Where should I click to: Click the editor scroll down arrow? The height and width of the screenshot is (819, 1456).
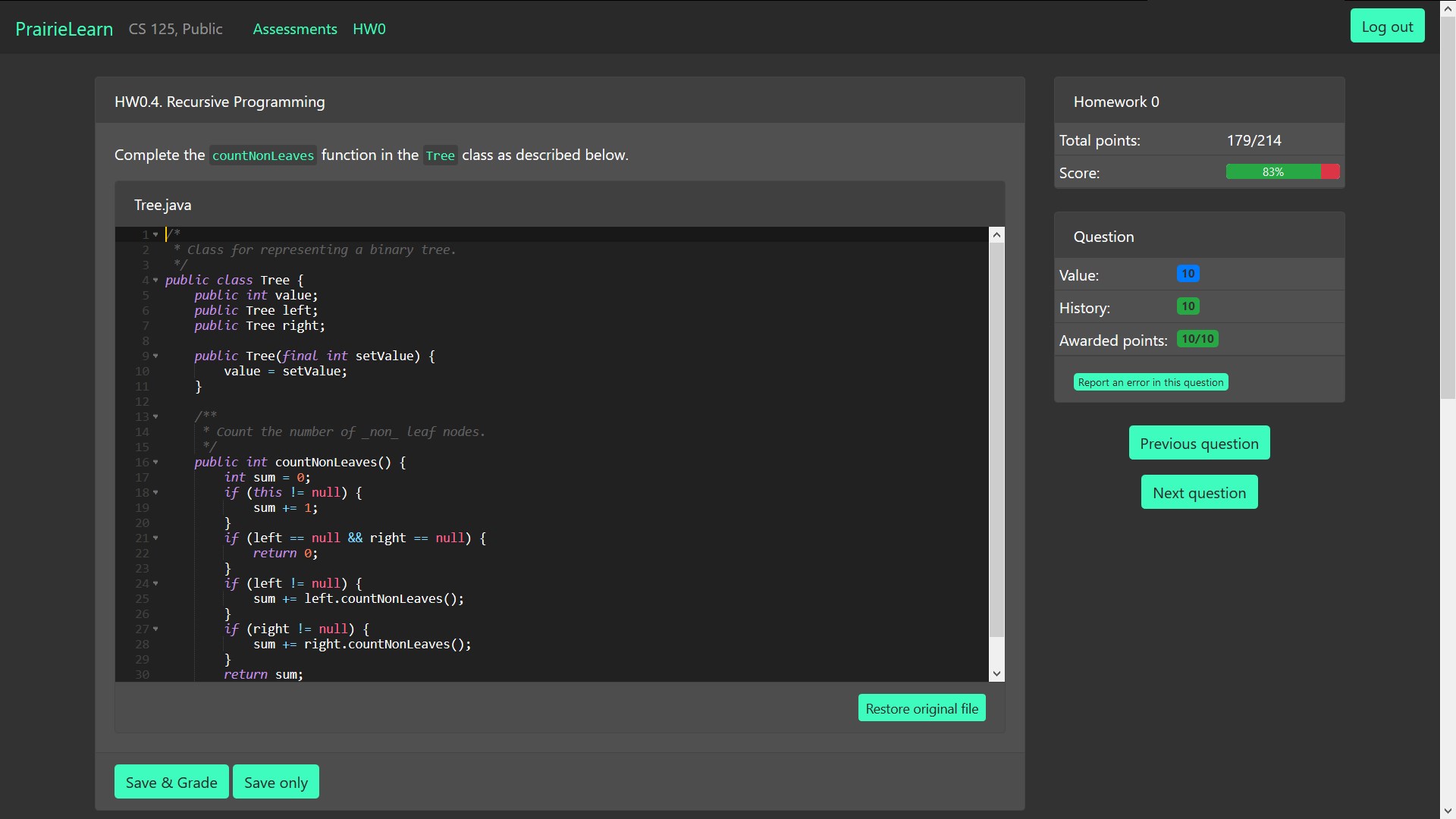tap(996, 673)
